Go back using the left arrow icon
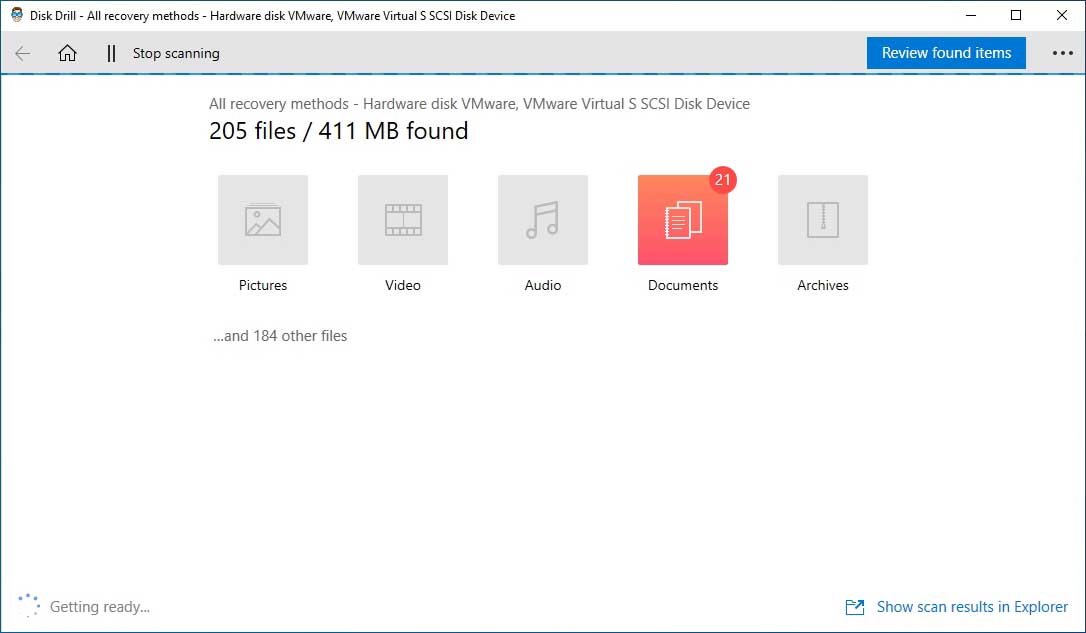This screenshot has height=633, width=1086. click(x=23, y=53)
